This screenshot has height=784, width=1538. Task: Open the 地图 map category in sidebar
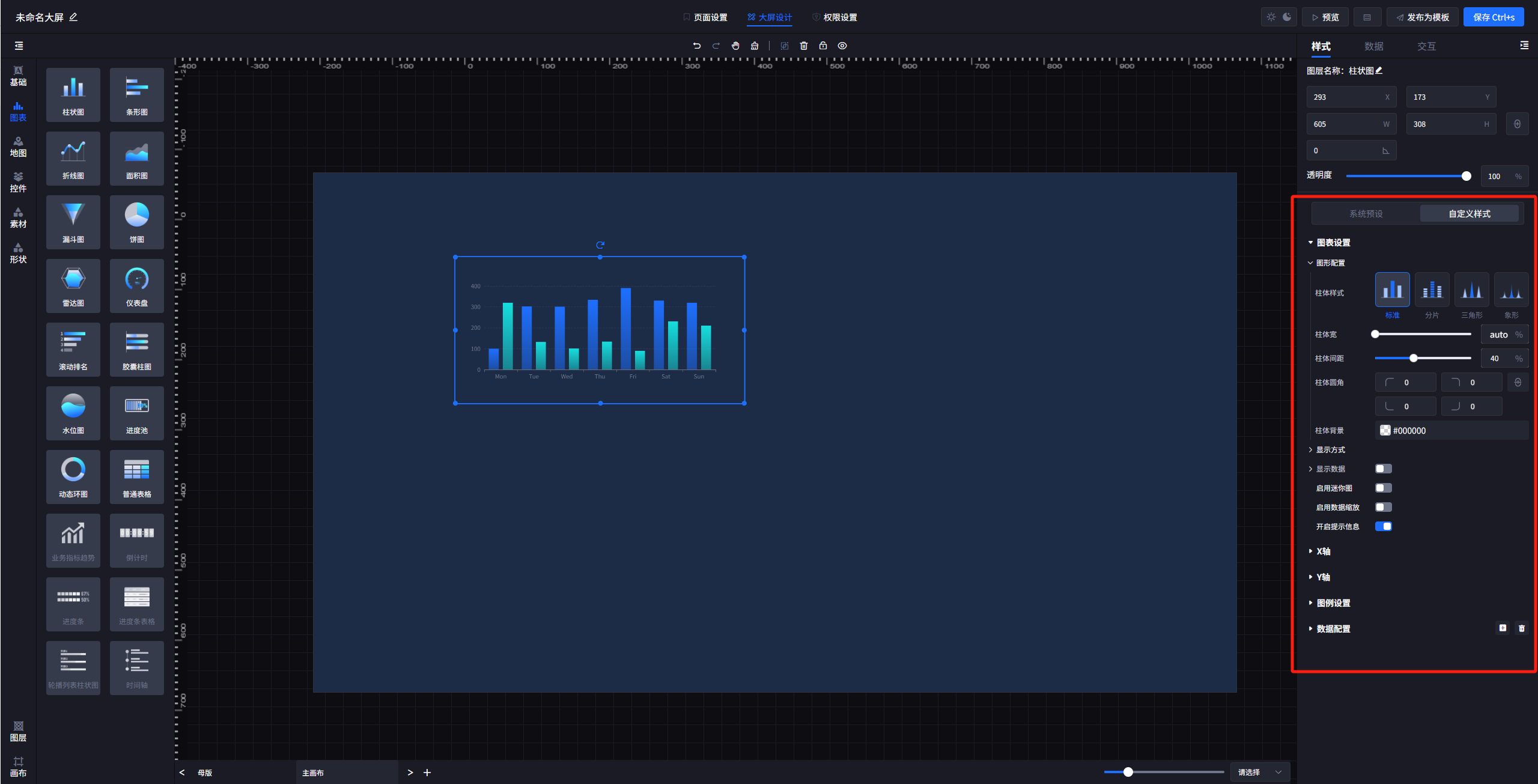[x=18, y=147]
